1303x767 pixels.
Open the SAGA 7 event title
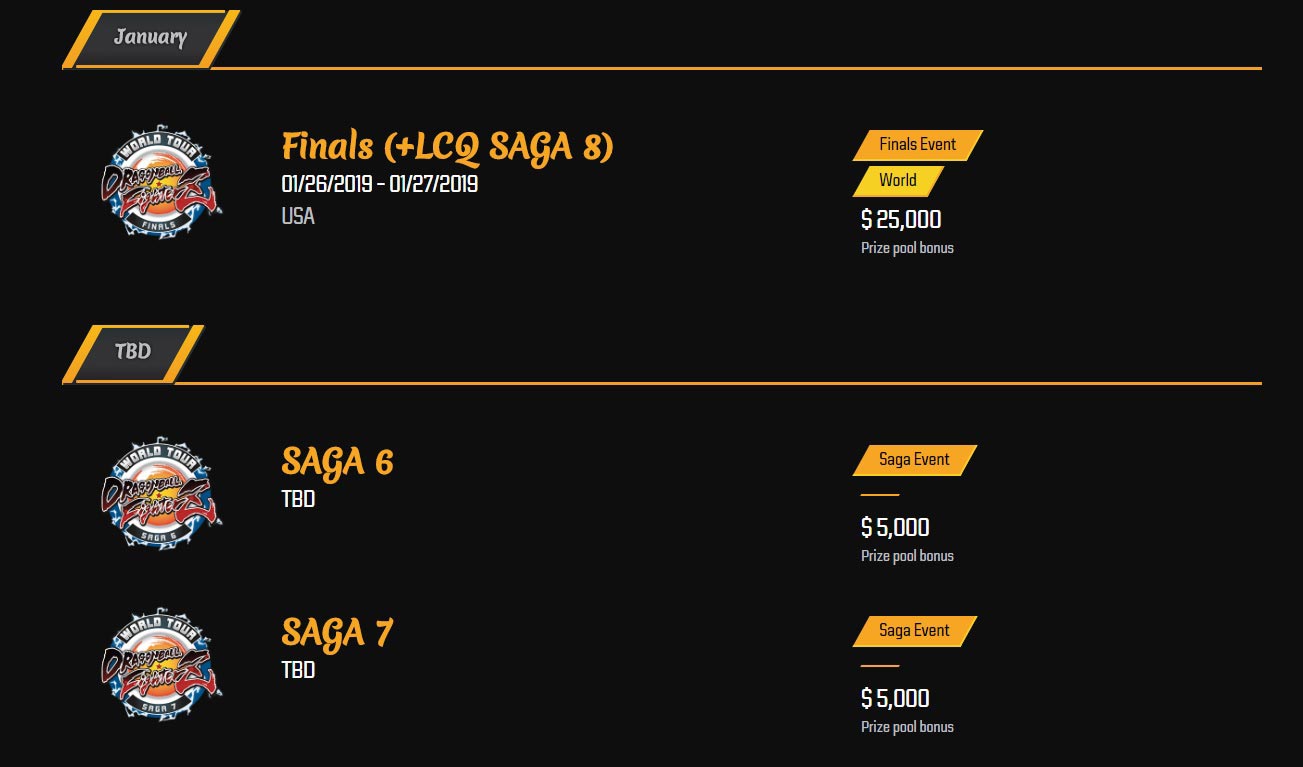point(337,633)
